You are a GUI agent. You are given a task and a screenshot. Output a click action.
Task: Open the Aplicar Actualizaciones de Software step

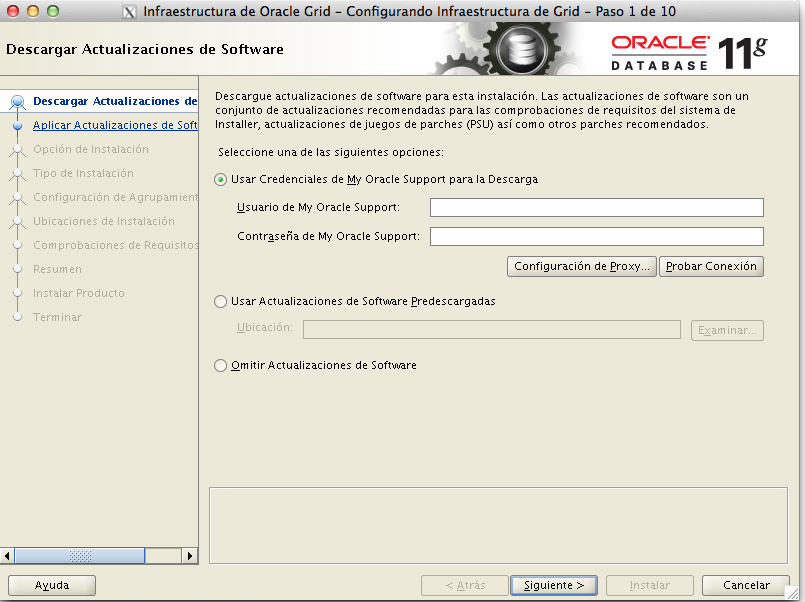pos(115,126)
